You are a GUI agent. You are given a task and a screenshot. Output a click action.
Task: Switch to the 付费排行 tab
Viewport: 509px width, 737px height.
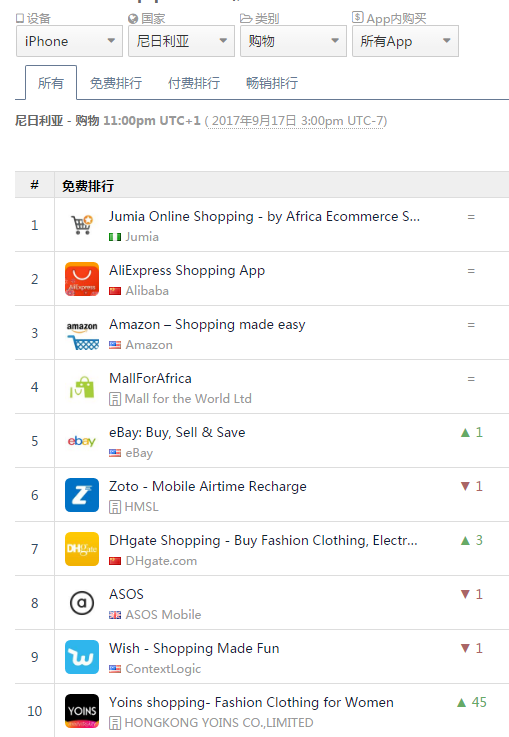(194, 83)
